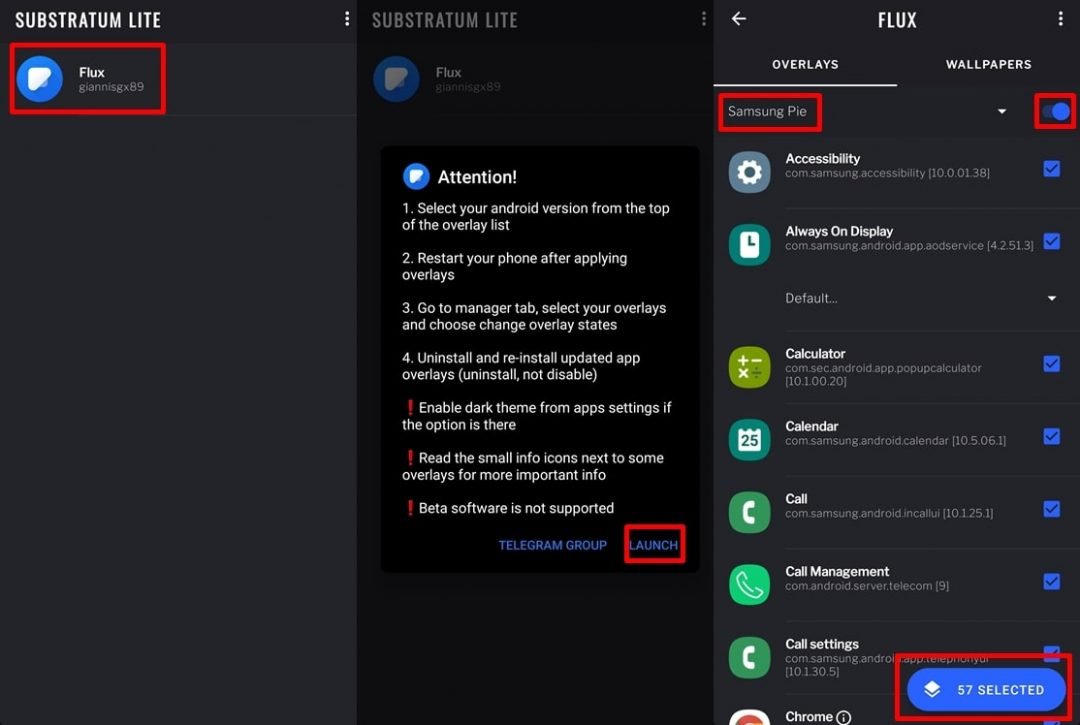Screen dimensions: 1080x725
Task: Uncheck the Calculator overlay checkbox
Action: coord(1051,364)
